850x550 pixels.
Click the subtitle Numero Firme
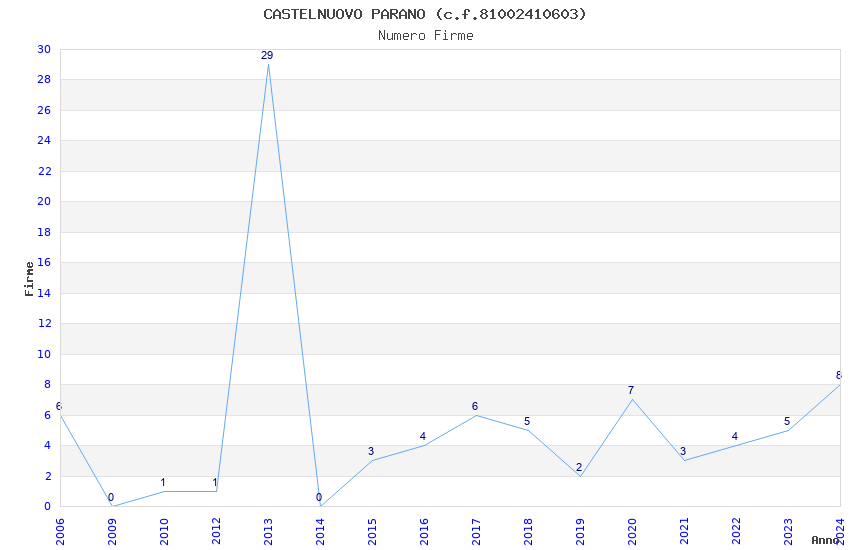tap(426, 36)
